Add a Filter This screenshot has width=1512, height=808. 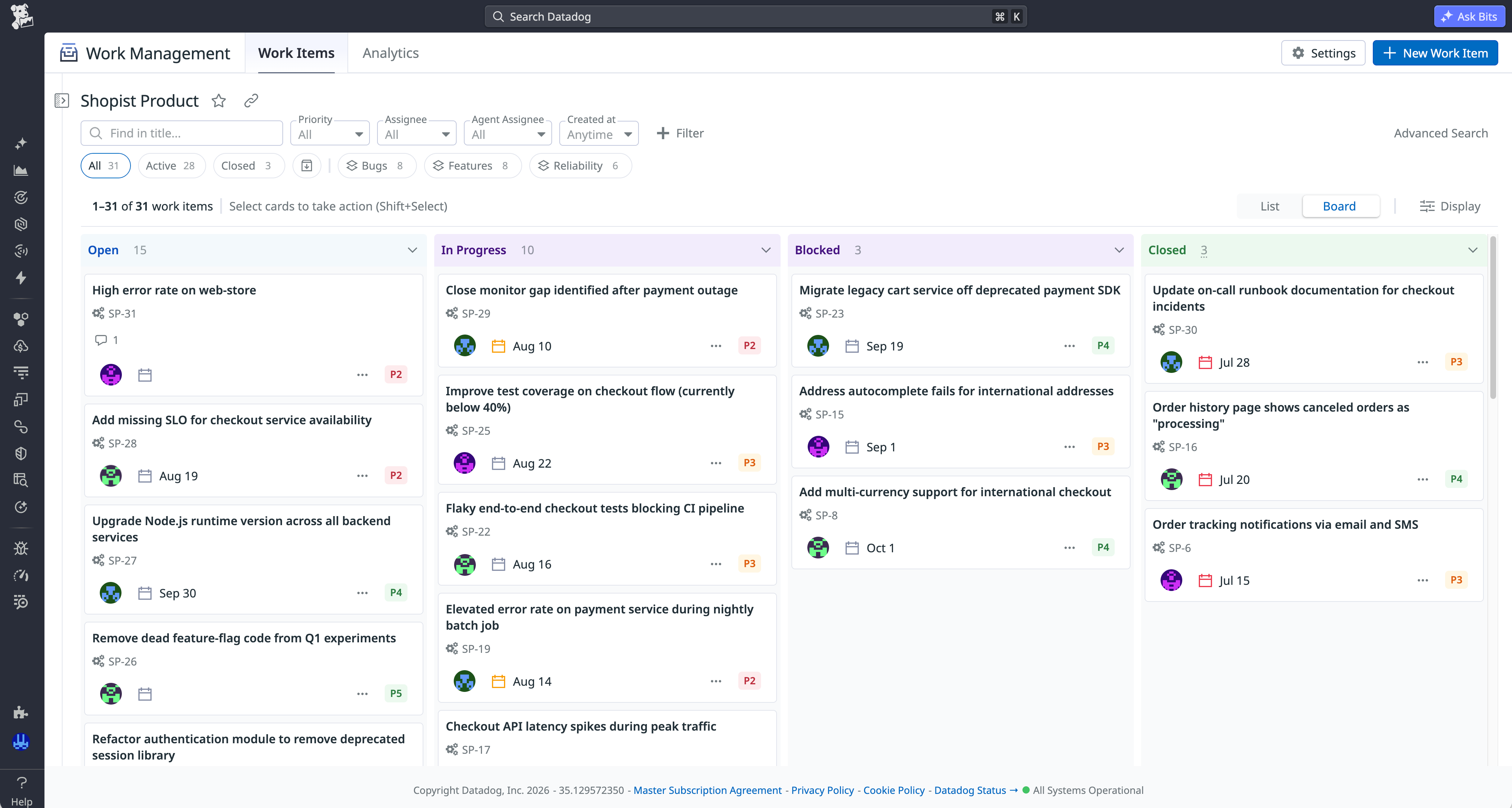click(680, 133)
